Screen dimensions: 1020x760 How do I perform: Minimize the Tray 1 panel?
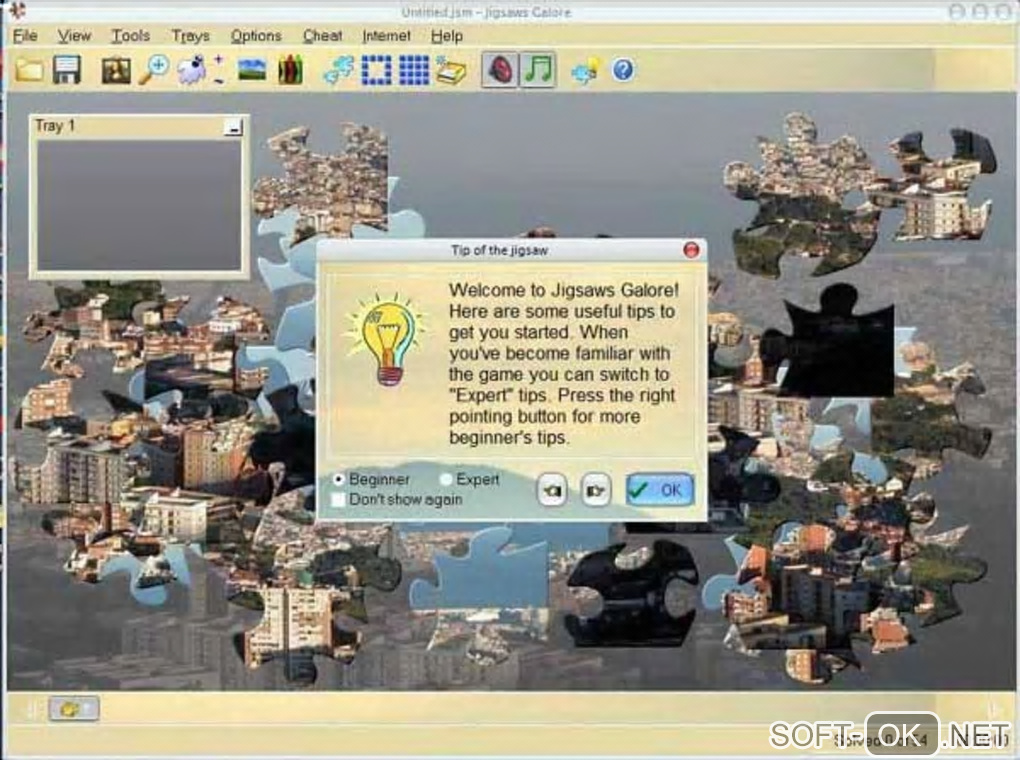pos(233,127)
